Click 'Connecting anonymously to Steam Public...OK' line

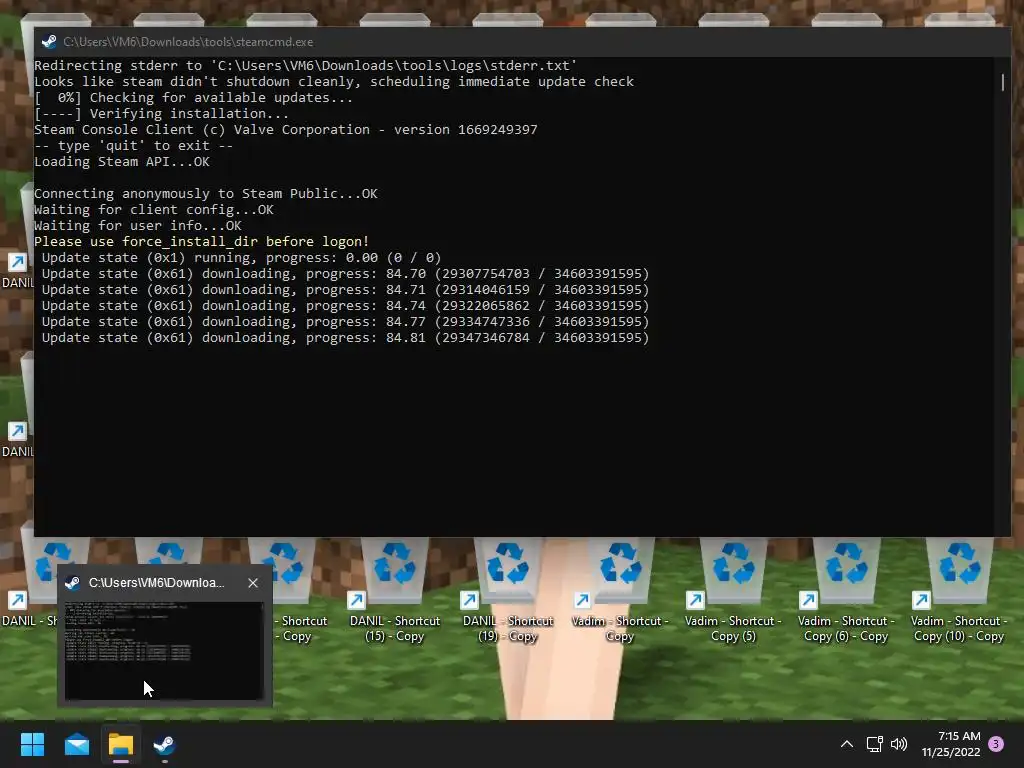(206, 193)
